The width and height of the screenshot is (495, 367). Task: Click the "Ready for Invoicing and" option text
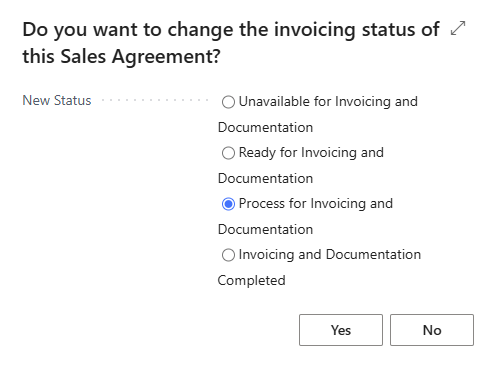click(311, 152)
